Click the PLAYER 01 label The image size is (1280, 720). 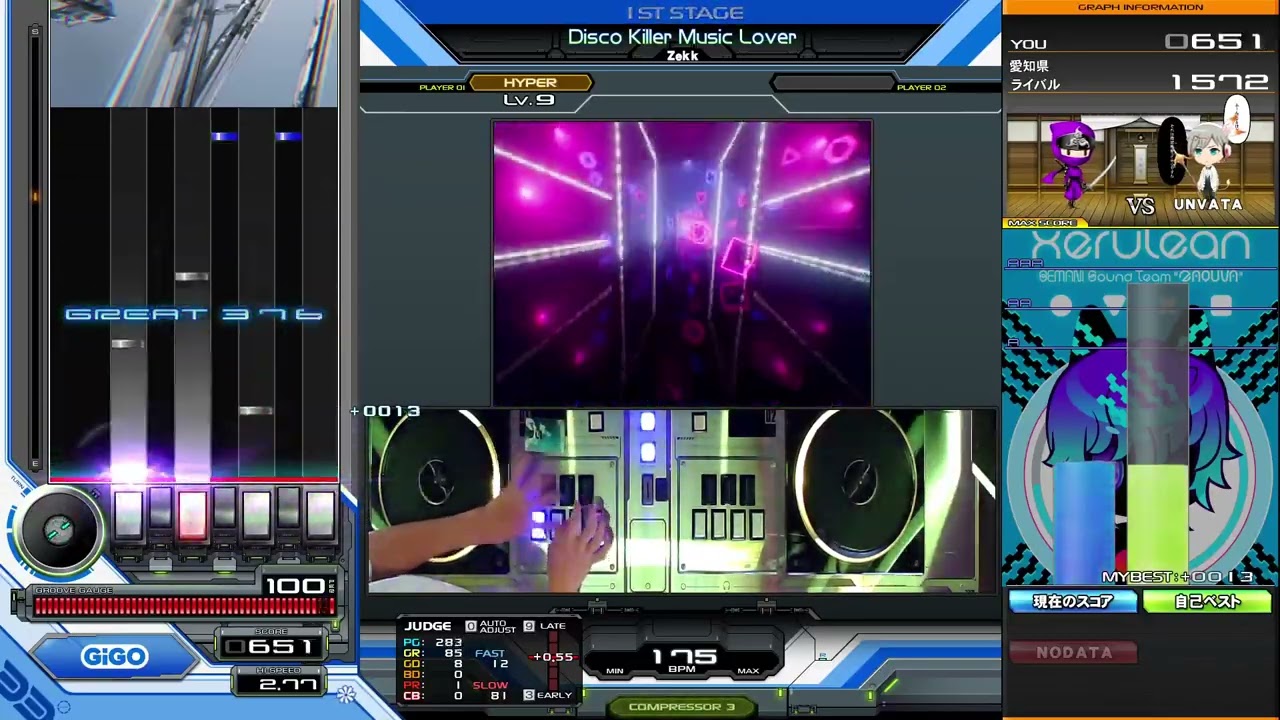coord(442,88)
